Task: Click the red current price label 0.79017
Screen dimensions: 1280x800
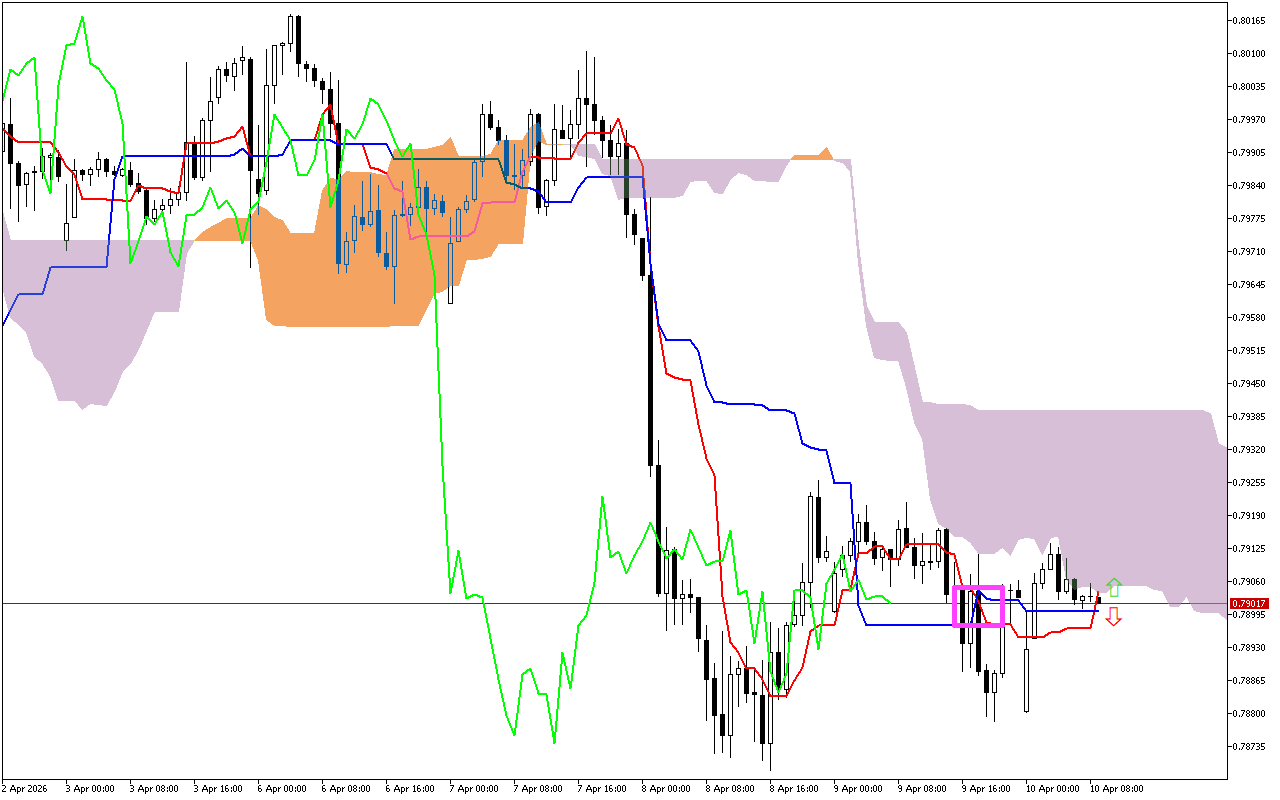Action: [1250, 604]
